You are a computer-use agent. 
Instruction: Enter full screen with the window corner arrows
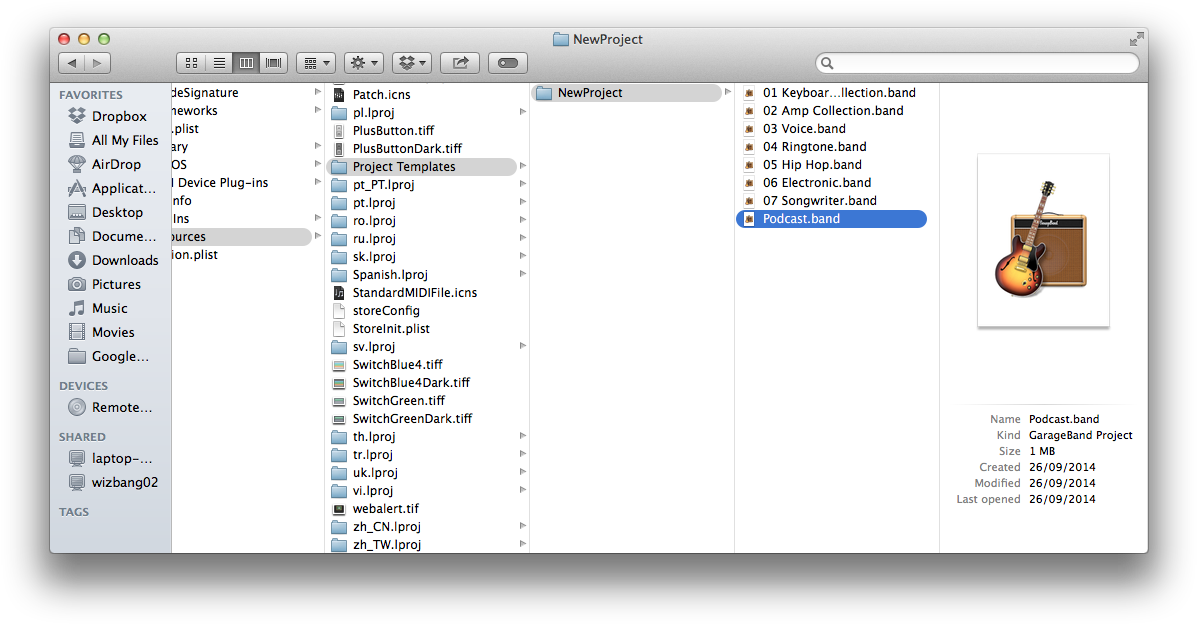click(x=1137, y=39)
